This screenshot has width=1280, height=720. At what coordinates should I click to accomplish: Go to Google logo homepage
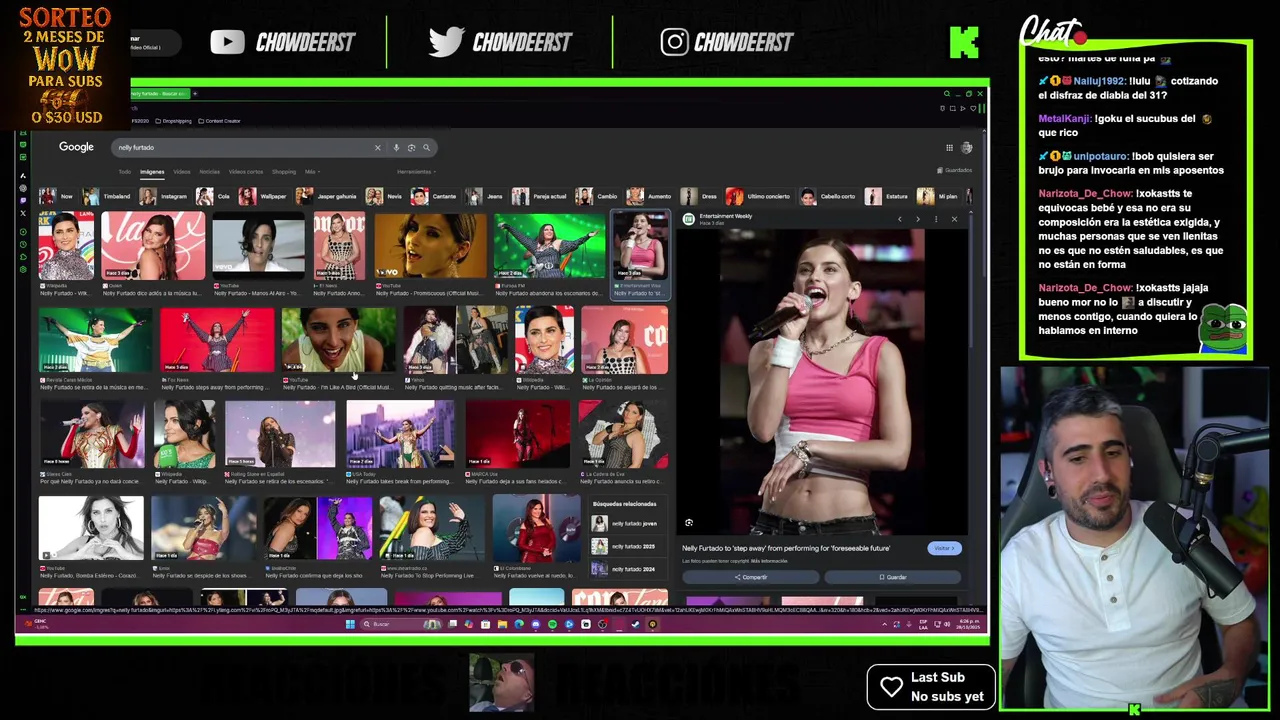coord(76,147)
